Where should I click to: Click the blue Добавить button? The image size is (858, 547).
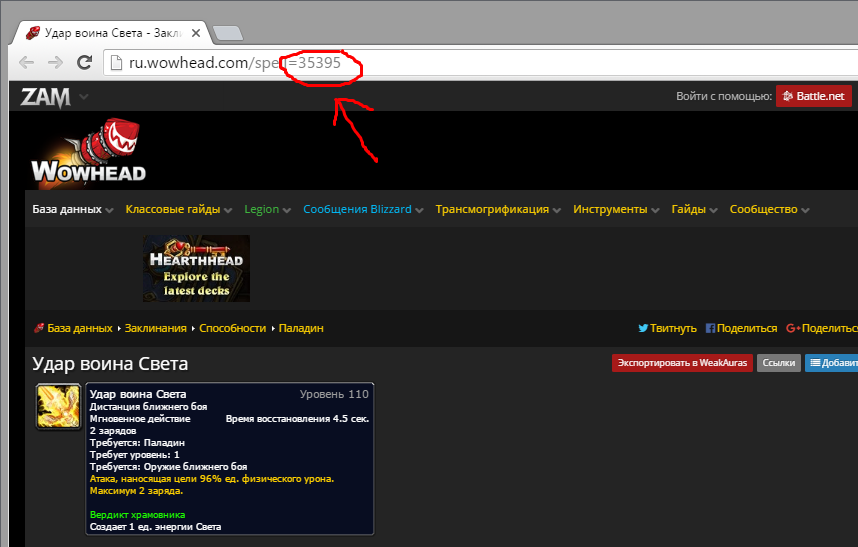point(831,363)
